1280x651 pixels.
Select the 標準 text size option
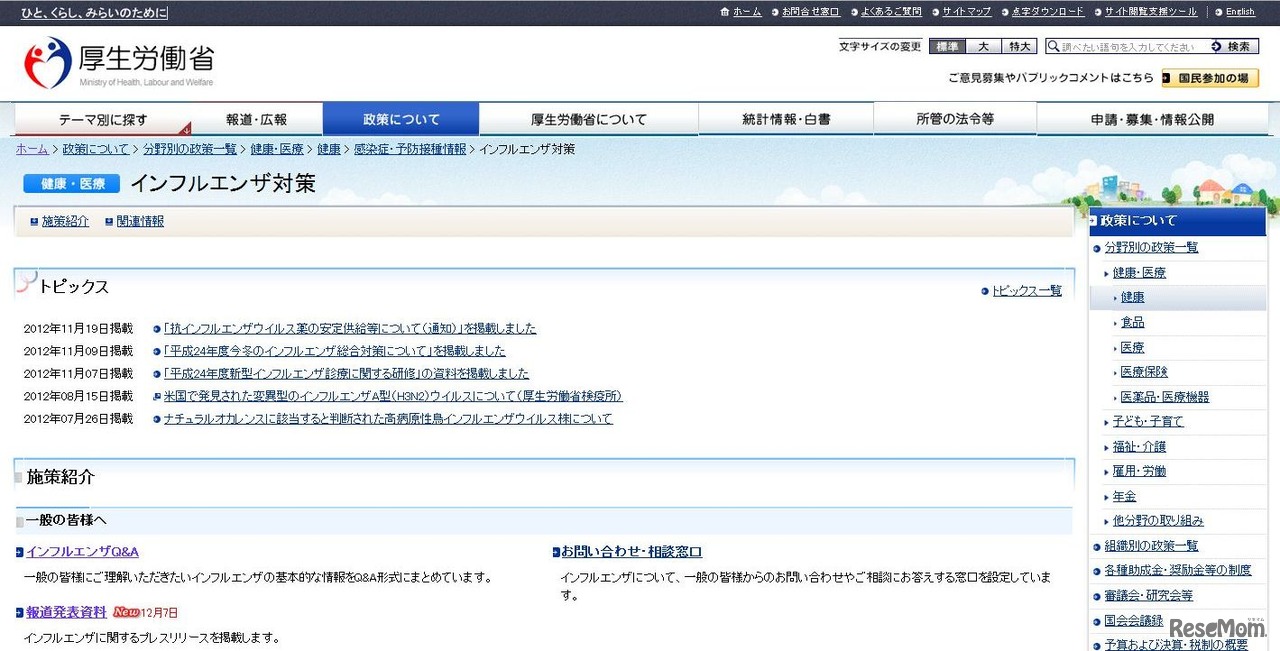(945, 46)
